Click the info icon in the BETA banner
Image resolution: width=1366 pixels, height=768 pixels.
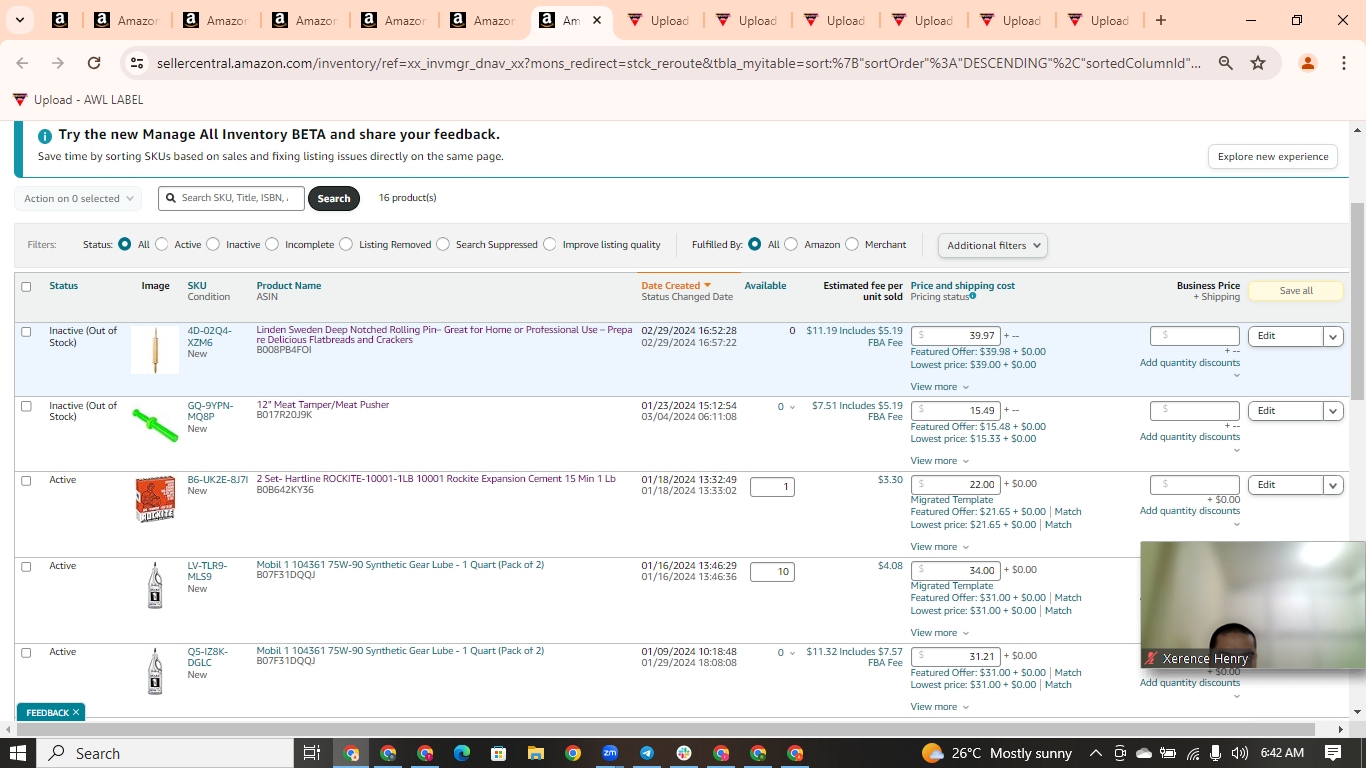[44, 136]
